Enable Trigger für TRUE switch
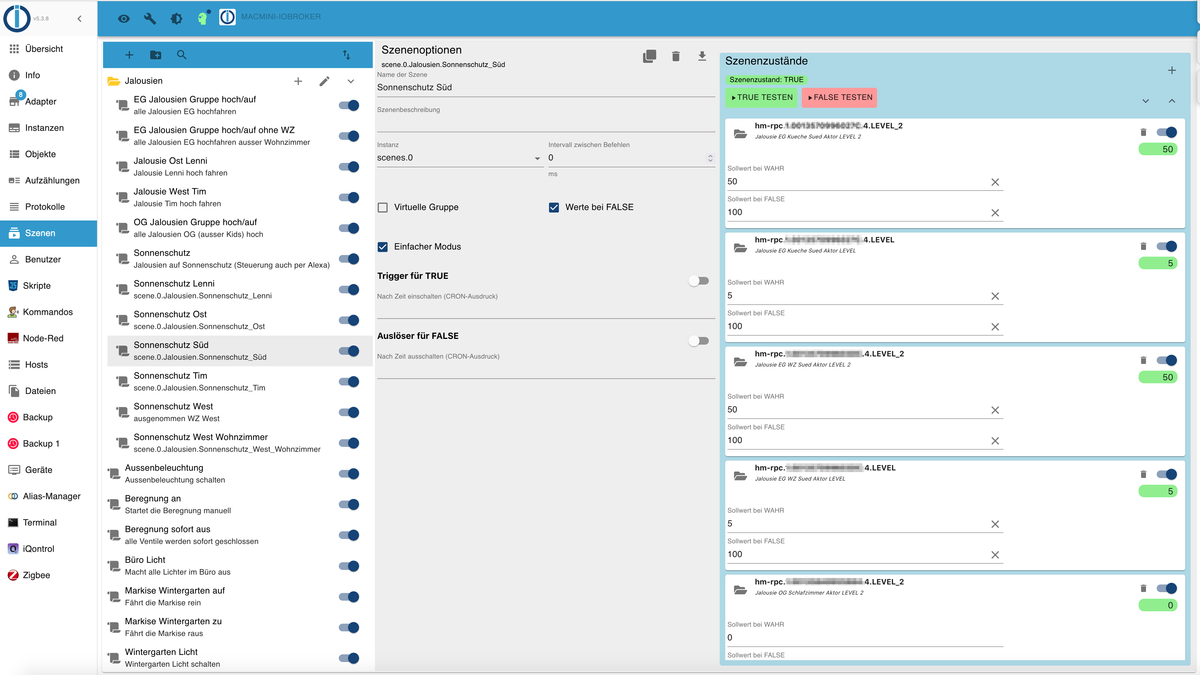 (x=698, y=281)
